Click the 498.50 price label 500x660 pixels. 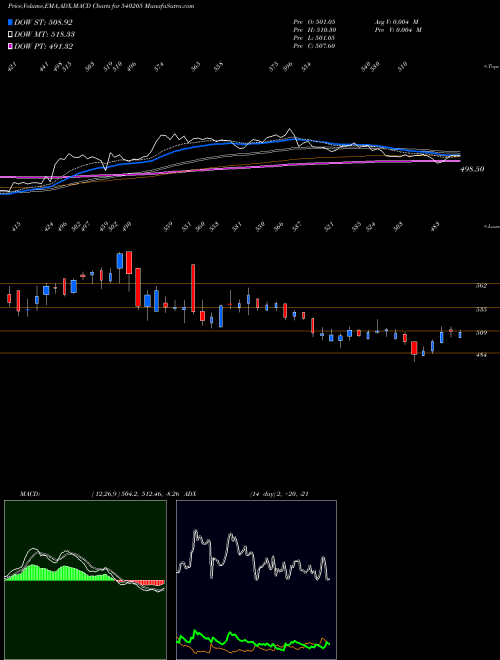click(472, 169)
